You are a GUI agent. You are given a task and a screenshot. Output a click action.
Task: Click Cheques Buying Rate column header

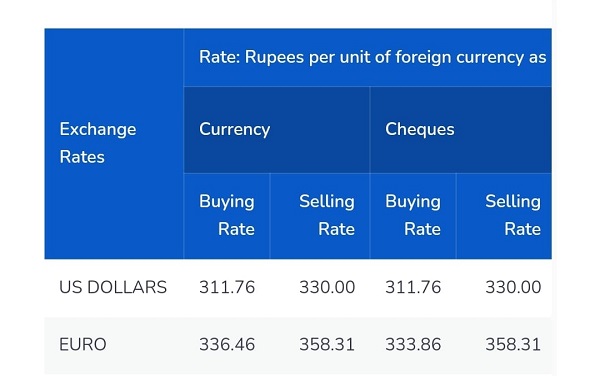click(x=413, y=216)
